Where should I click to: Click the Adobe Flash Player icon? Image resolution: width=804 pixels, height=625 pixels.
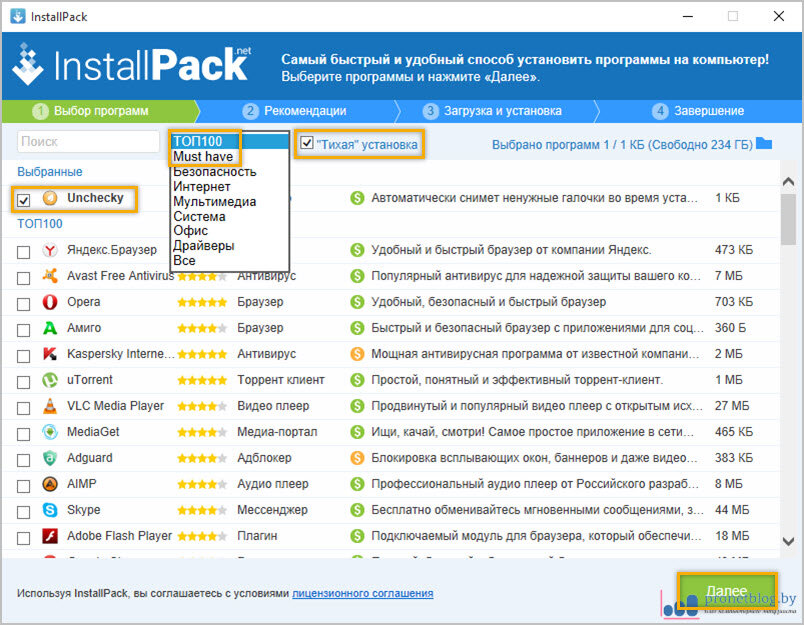pos(50,536)
